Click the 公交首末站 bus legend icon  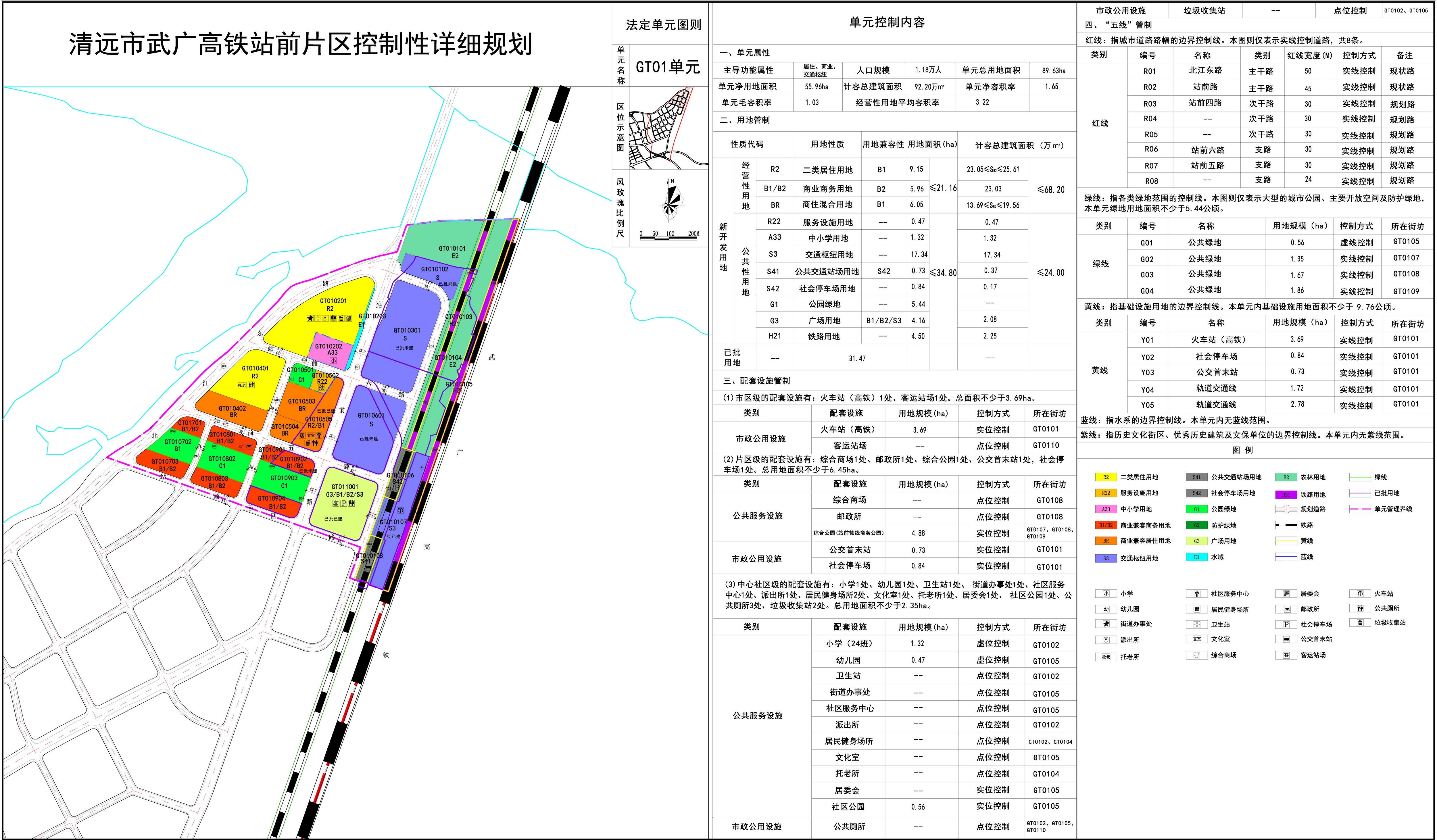[1286, 639]
